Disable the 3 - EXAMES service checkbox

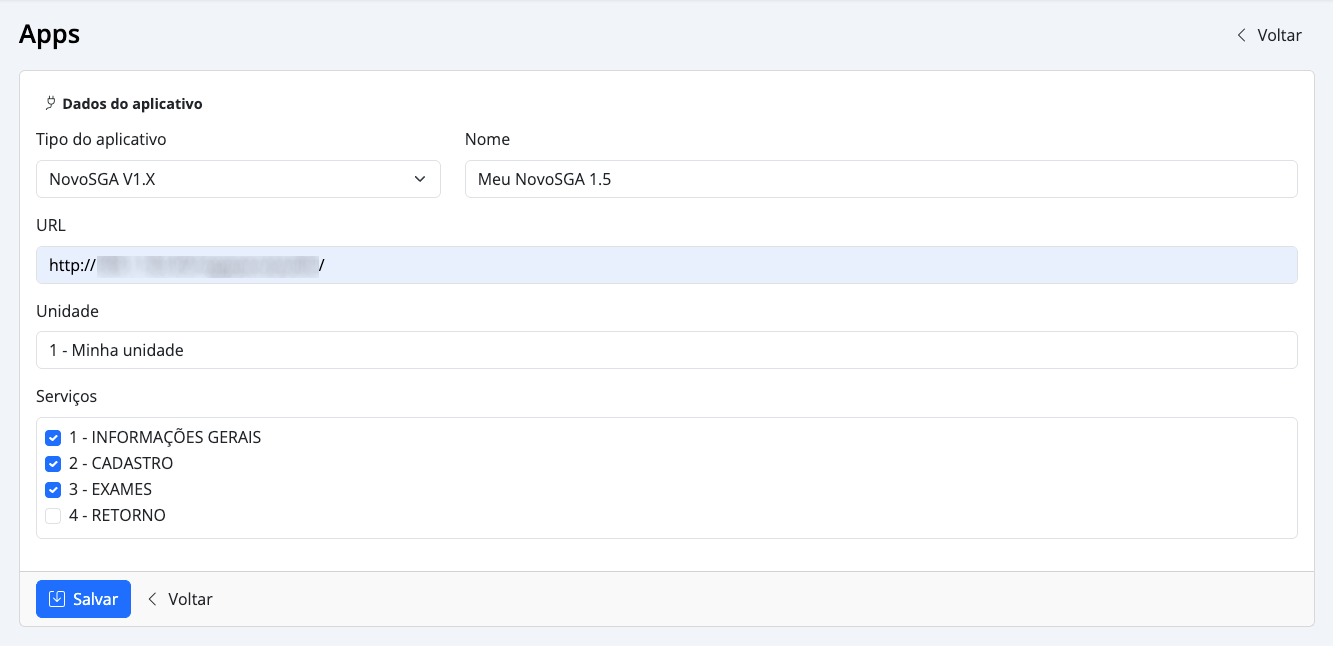[53, 490]
